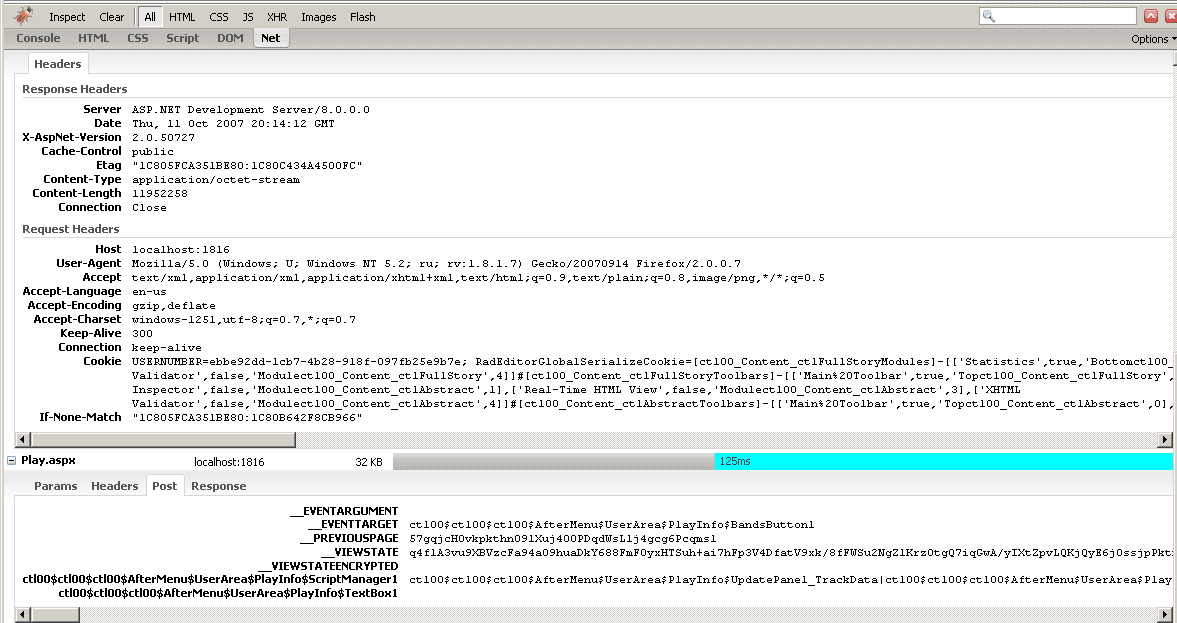Click the __EVENTARGUMENT parameter name

coord(344,511)
